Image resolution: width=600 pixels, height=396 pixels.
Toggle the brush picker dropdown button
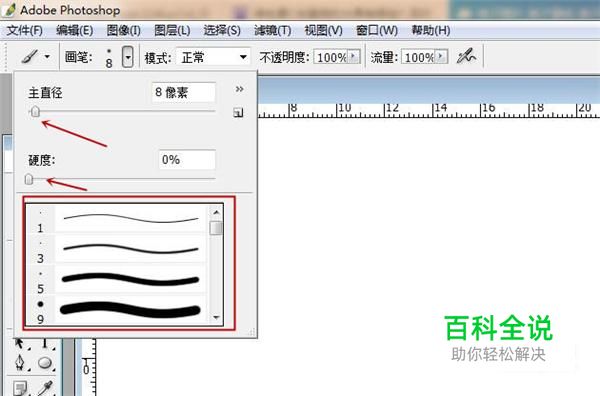[128, 57]
